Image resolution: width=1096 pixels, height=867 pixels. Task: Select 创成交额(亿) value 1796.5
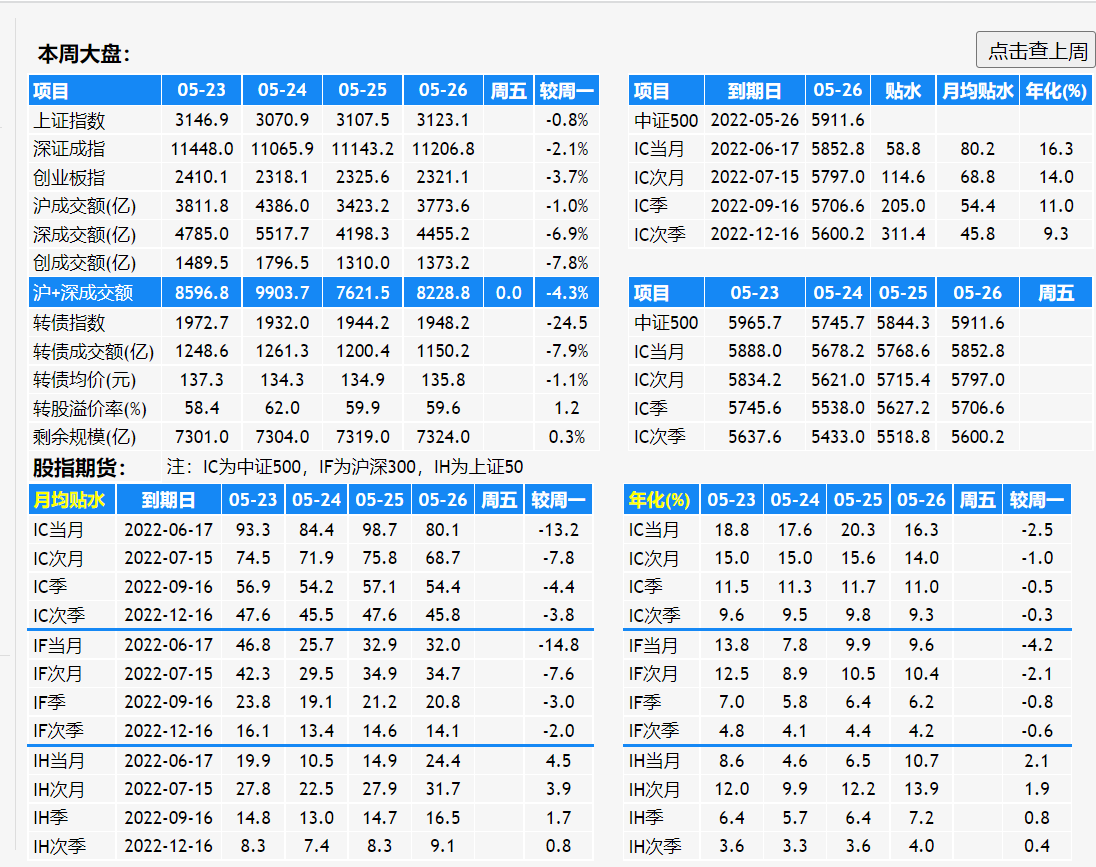click(282, 263)
